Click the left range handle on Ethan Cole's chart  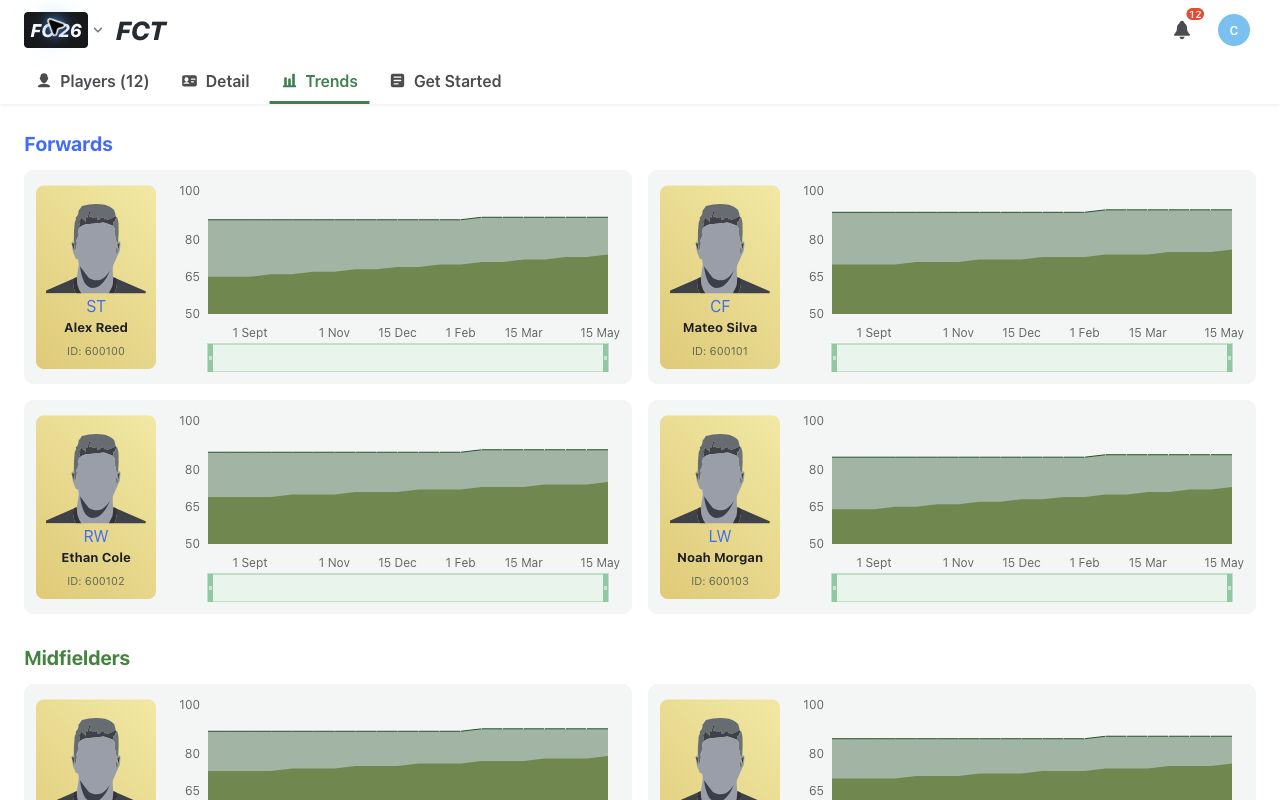tap(210, 588)
